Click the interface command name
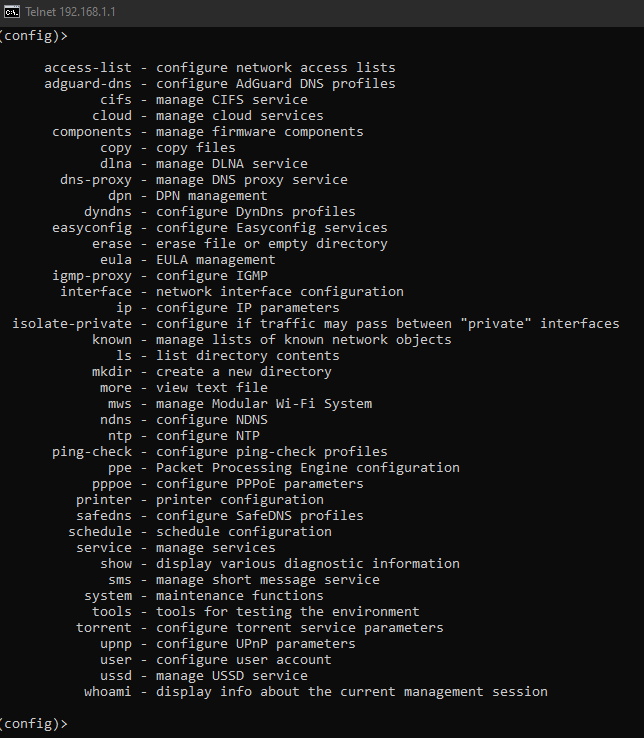 96,292
